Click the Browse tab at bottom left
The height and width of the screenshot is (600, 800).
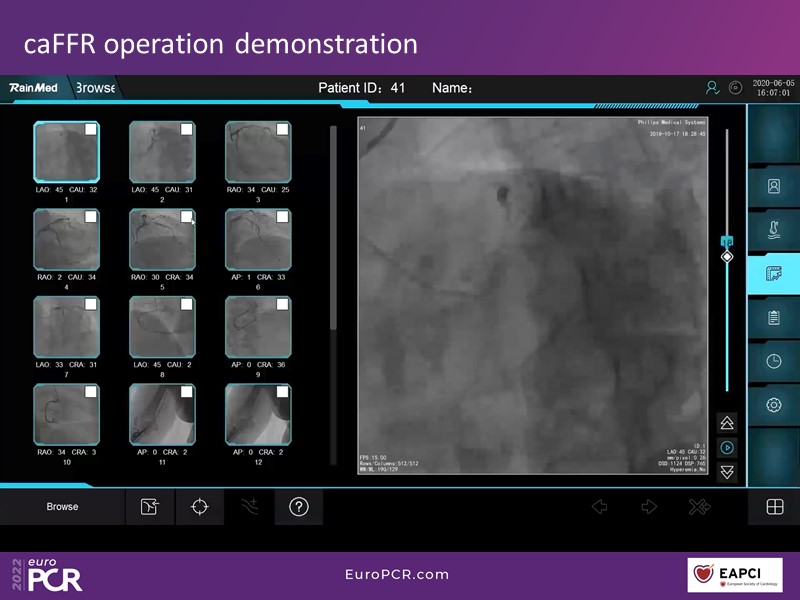[62, 507]
